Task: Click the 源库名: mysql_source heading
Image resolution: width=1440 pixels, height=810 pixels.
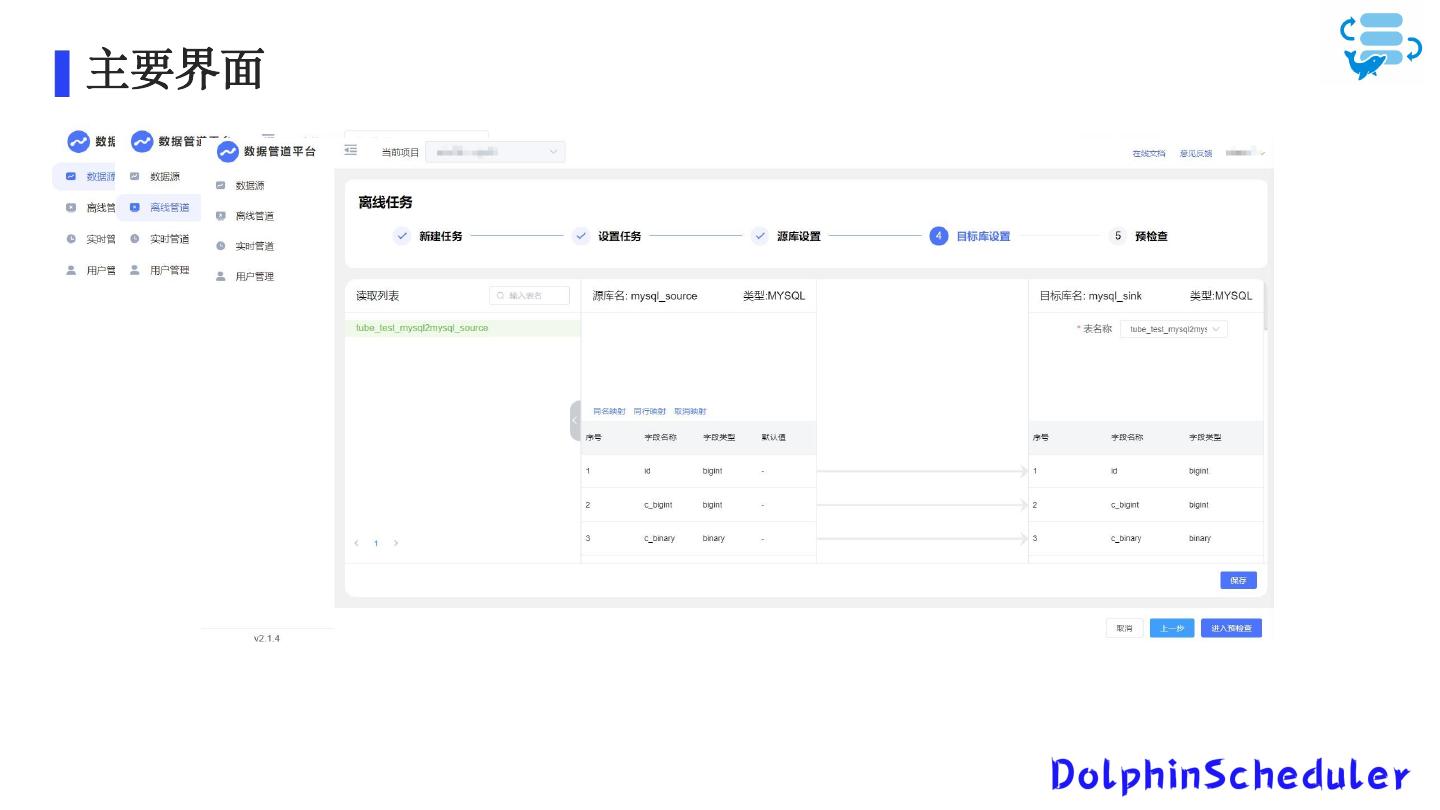Action: point(645,296)
